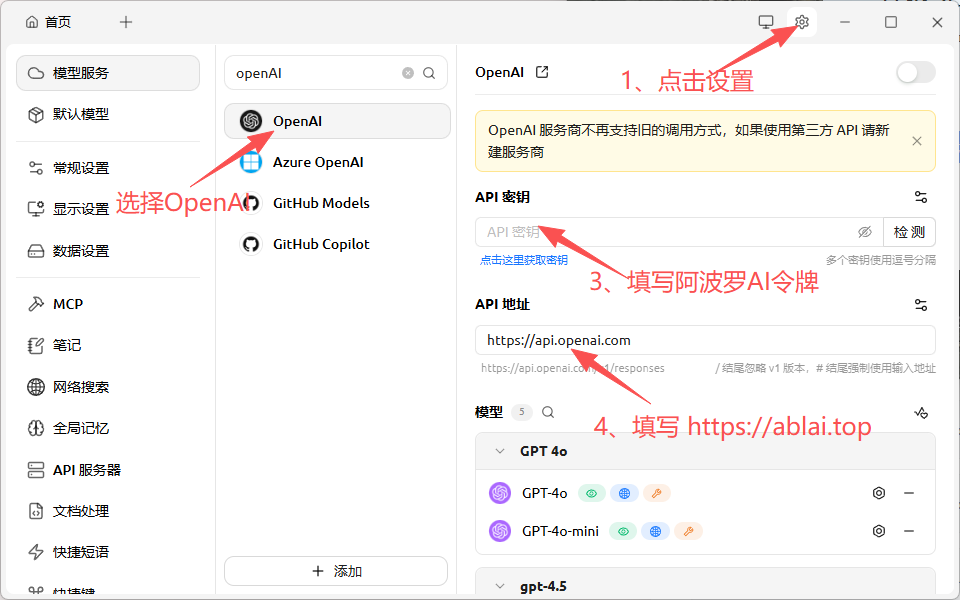The image size is (960, 600).
Task: Open key management icon beside API 密钥 header
Action: coord(920,196)
